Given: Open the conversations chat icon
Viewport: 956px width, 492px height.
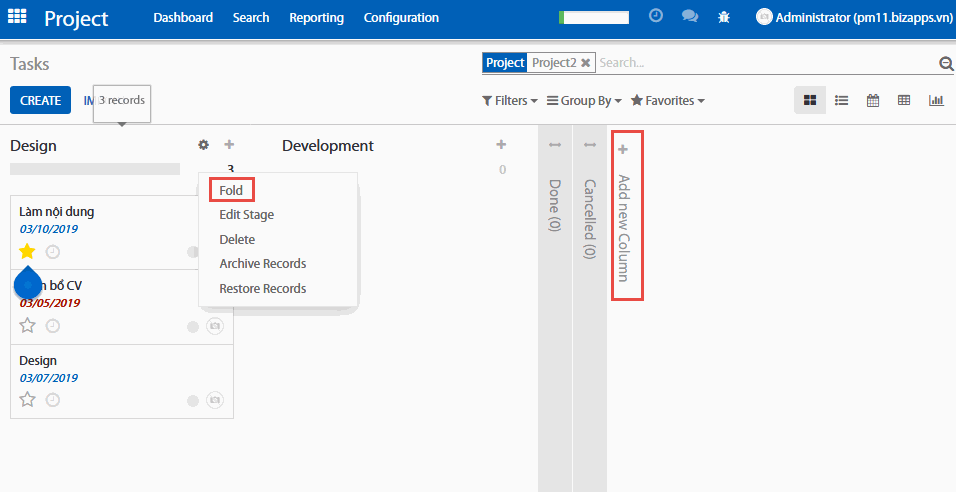Looking at the screenshot, I should tap(689, 17).
